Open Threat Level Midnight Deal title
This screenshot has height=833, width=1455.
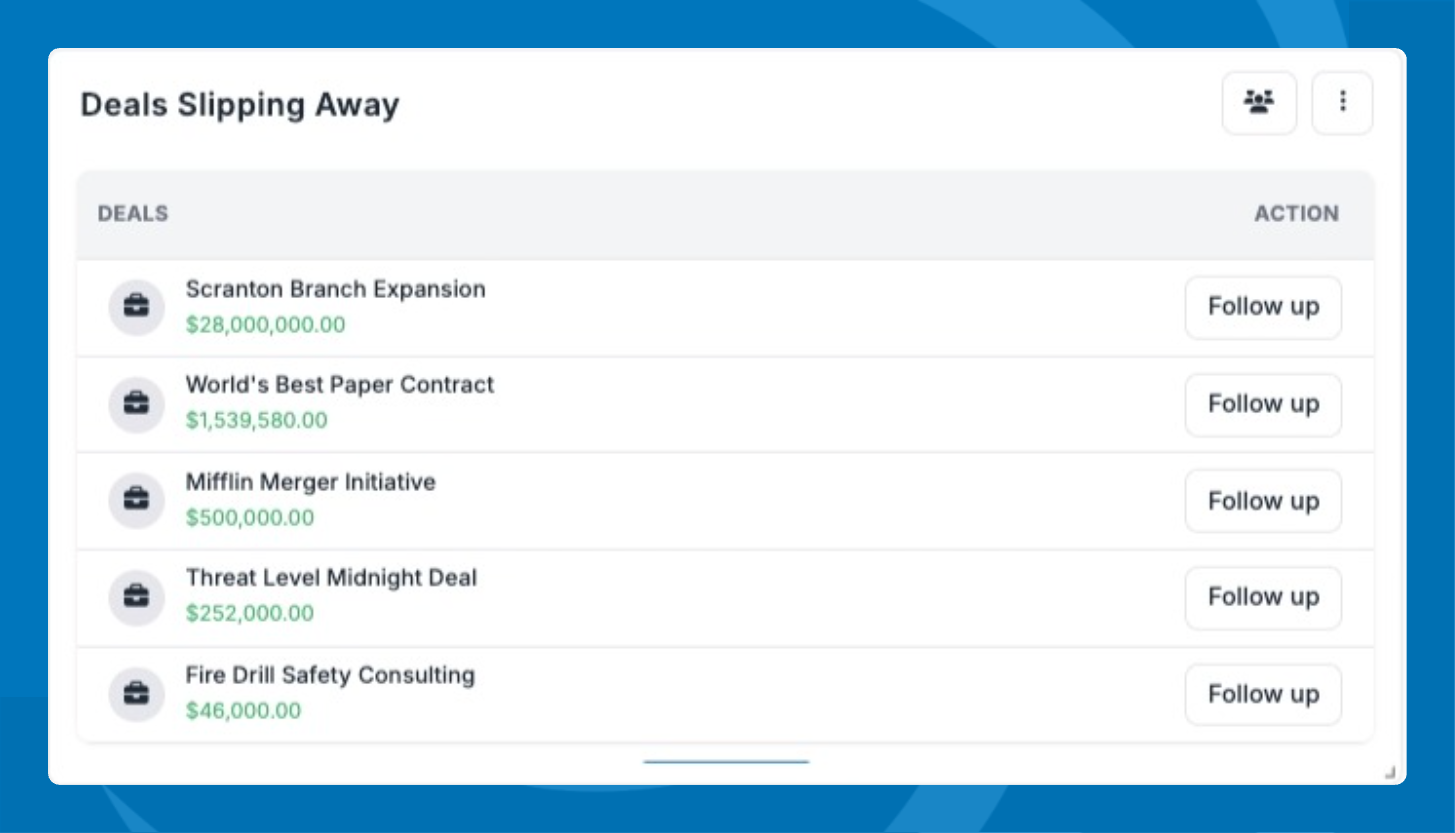tap(331, 578)
